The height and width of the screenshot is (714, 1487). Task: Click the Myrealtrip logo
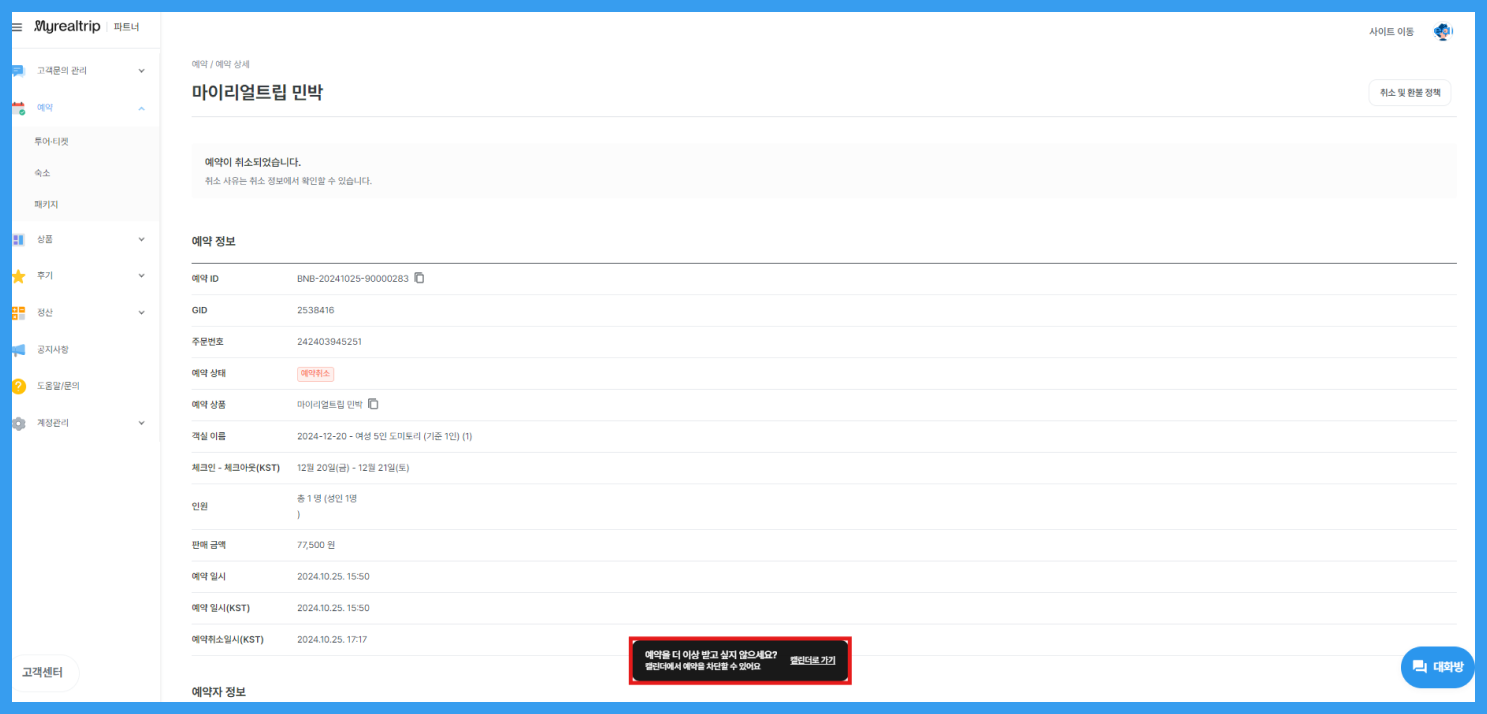tap(67, 27)
